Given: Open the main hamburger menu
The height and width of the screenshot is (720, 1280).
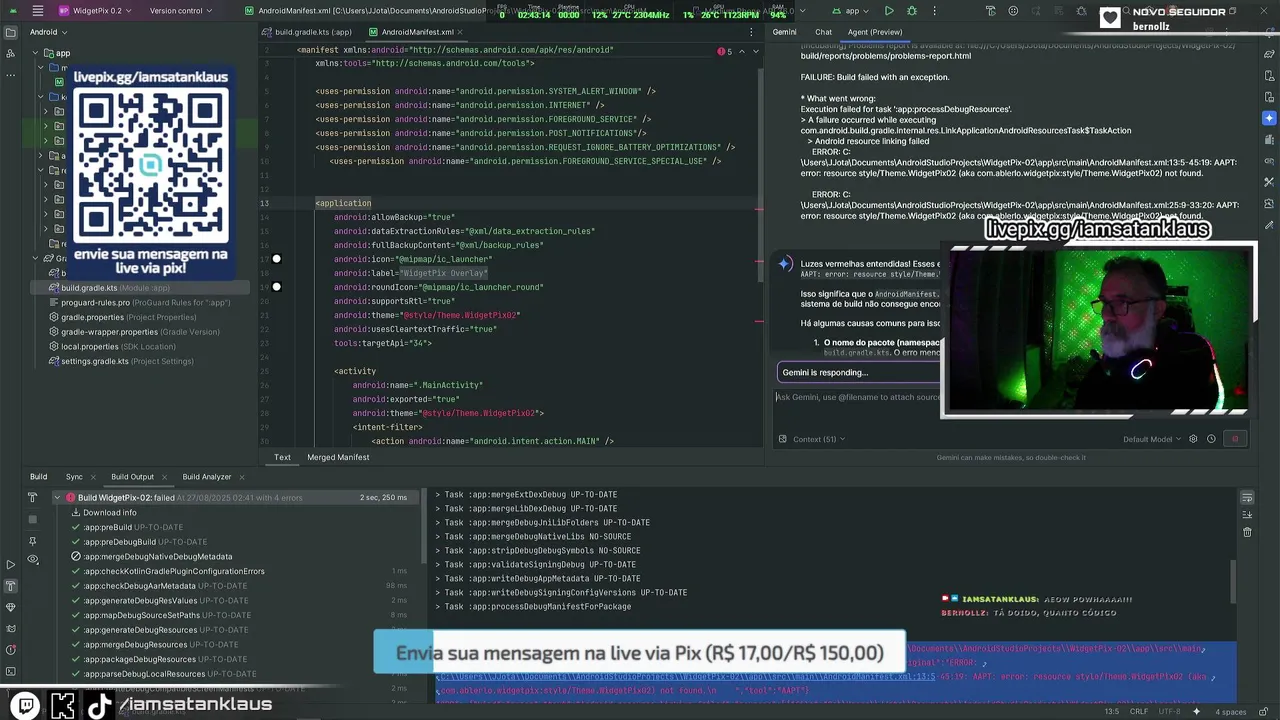Looking at the screenshot, I should [x=38, y=11].
